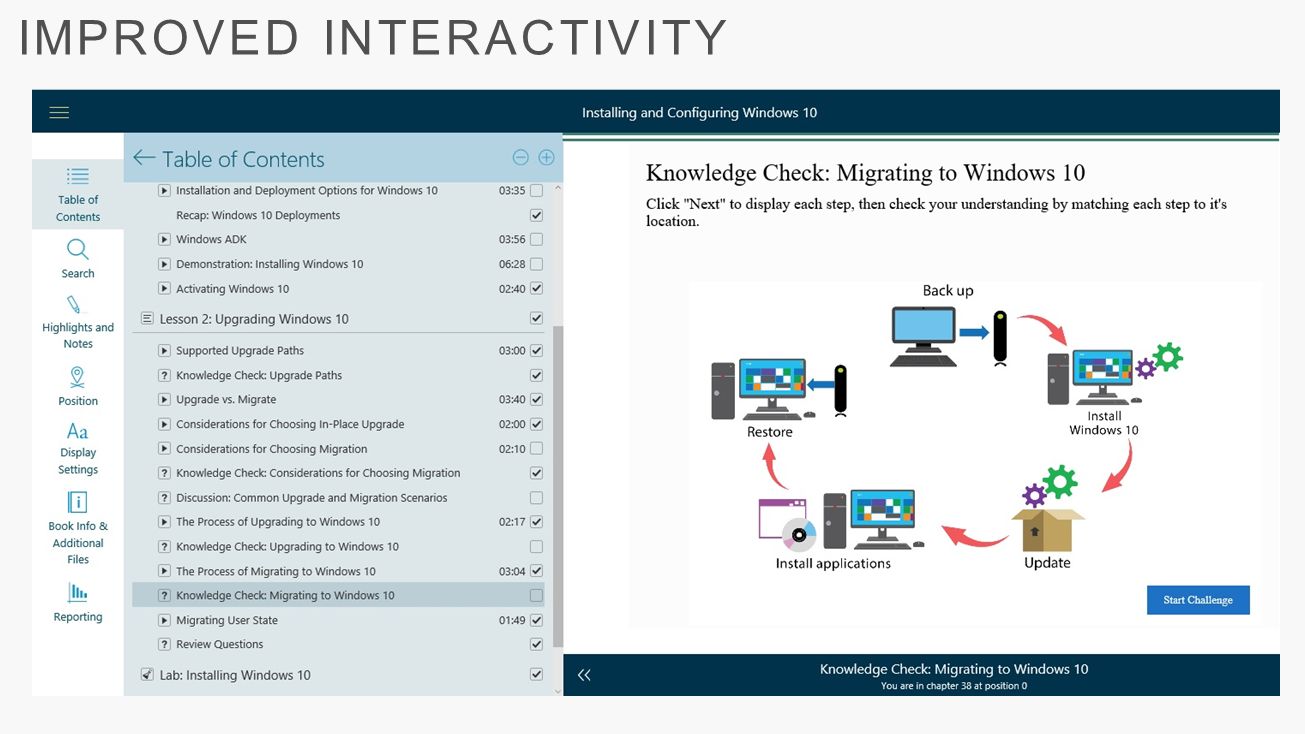
Task: Select Knowledge Check: Migrating to Windows 10 row
Action: pyautogui.click(x=339, y=595)
